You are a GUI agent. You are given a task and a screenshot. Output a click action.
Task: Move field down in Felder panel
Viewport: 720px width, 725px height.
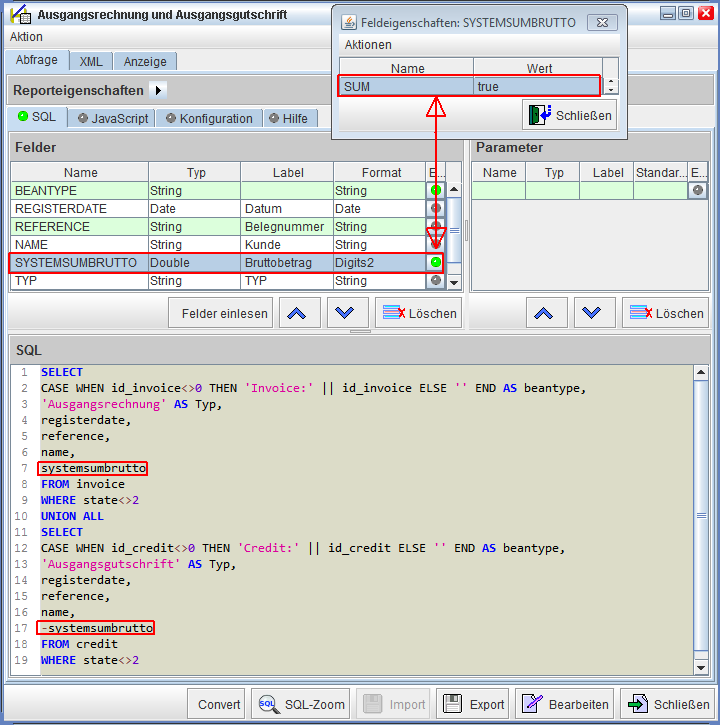[x=345, y=313]
